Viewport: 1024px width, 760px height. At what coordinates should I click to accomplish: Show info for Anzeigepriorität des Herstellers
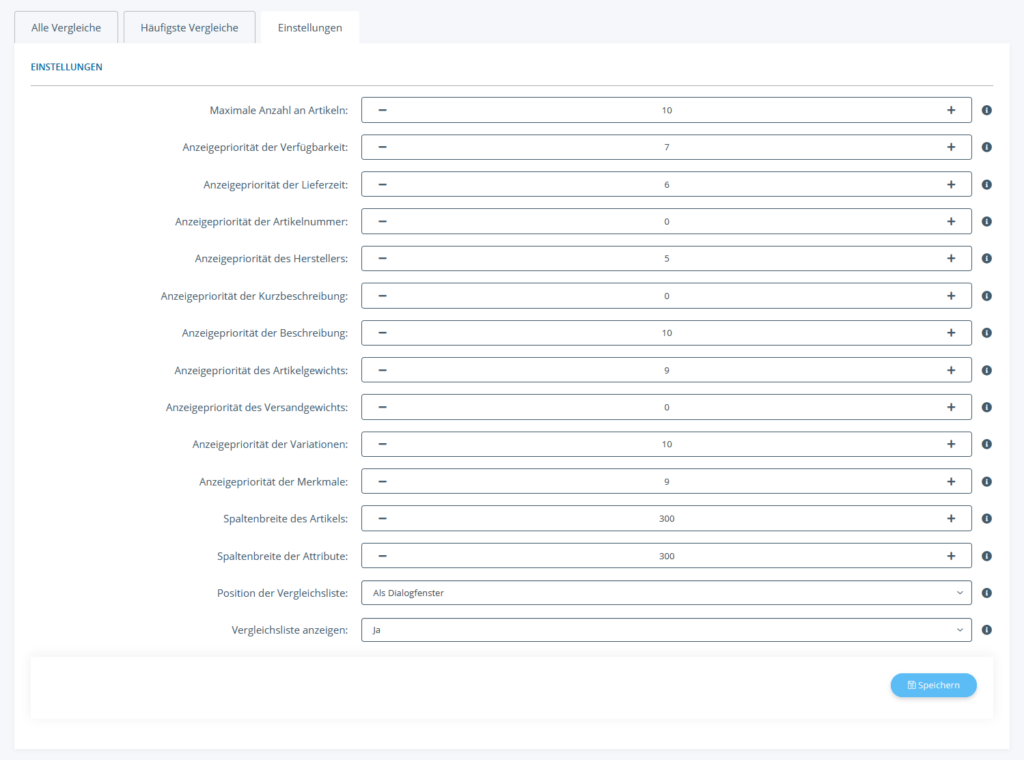point(986,259)
